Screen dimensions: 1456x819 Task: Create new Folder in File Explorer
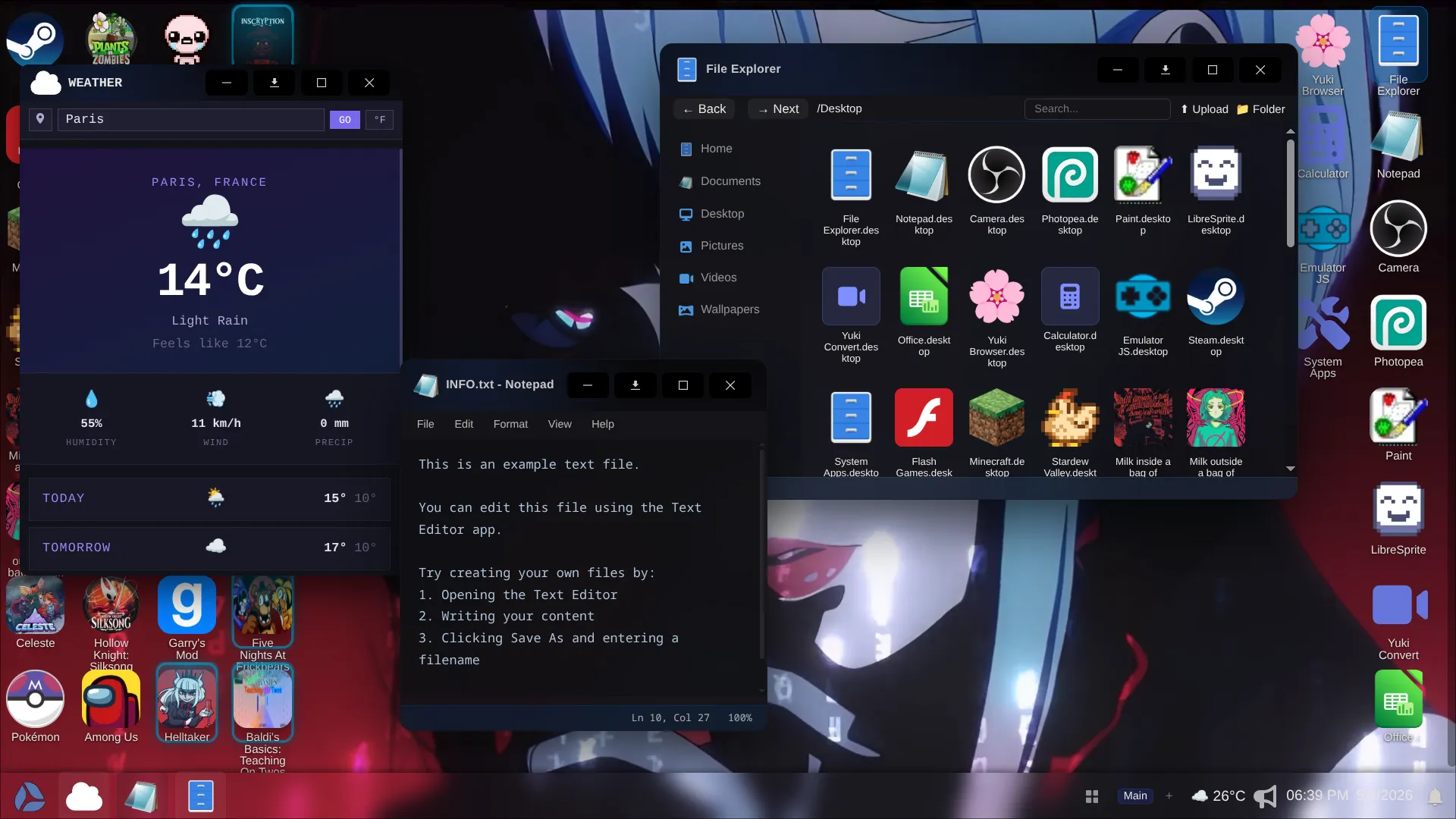click(1261, 109)
